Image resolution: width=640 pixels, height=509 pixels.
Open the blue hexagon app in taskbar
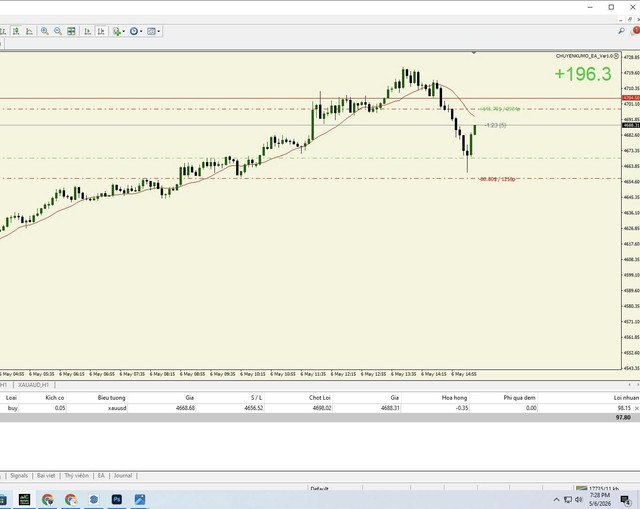94,499
